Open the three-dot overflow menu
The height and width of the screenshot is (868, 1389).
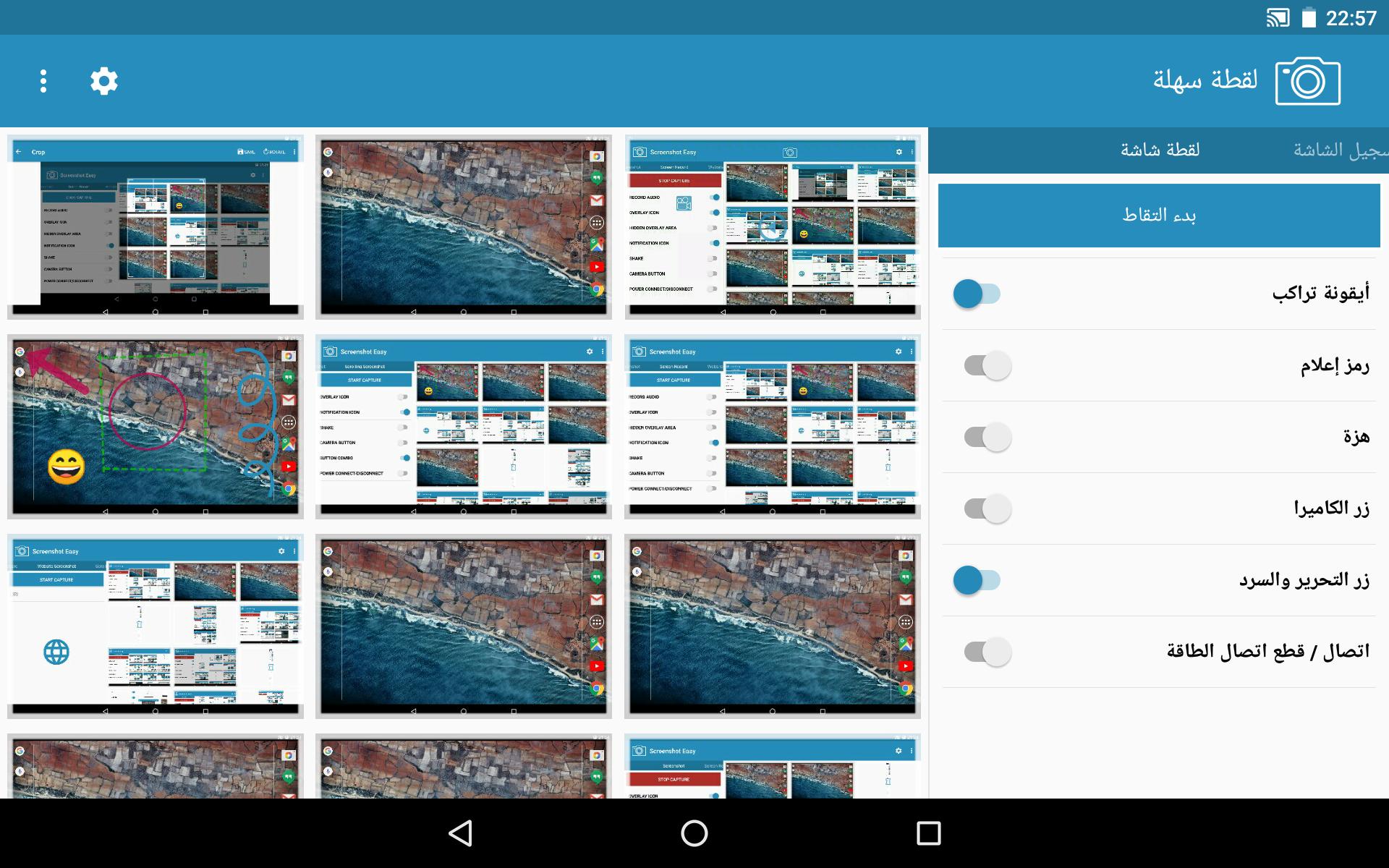pyautogui.click(x=43, y=81)
